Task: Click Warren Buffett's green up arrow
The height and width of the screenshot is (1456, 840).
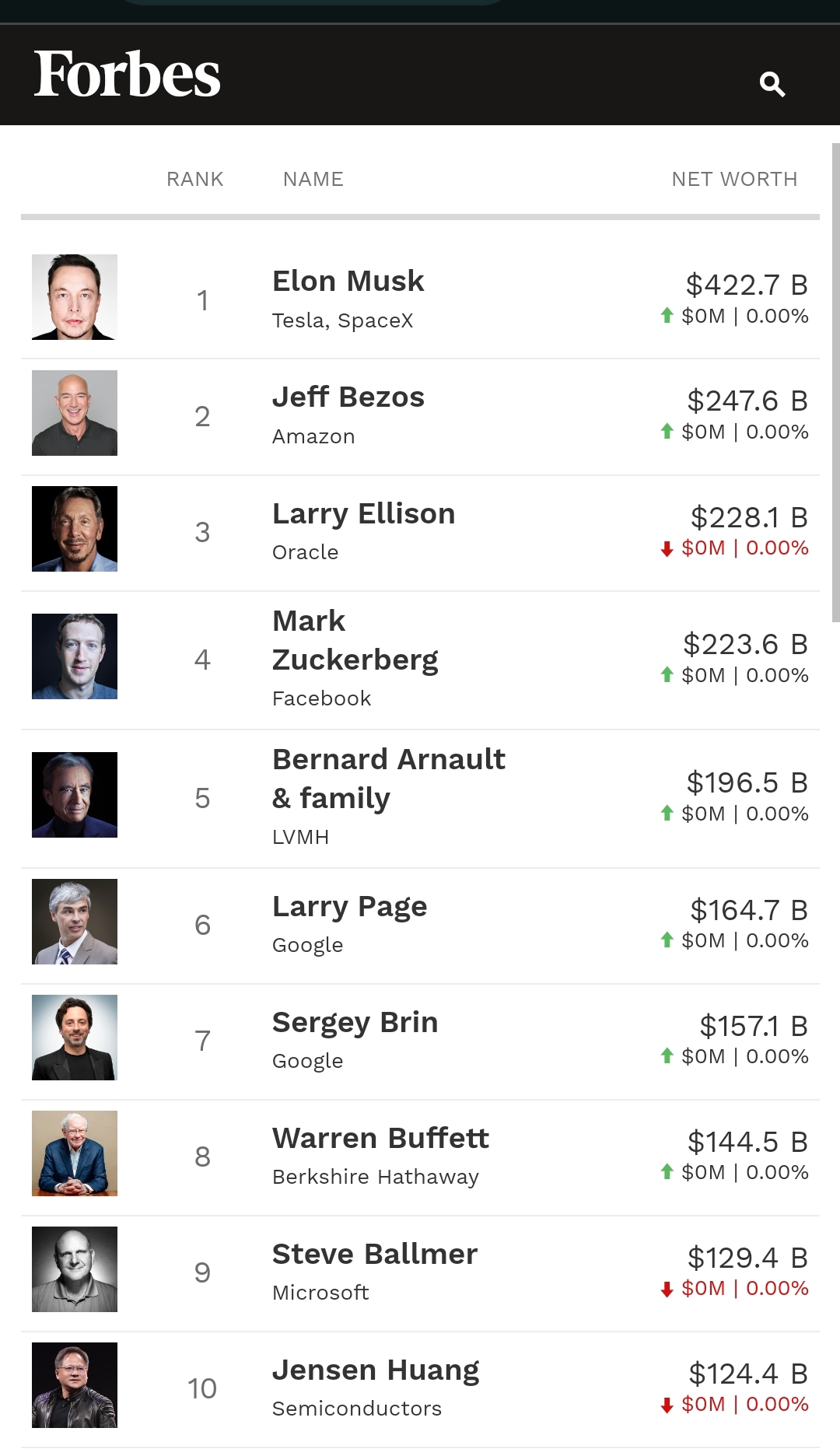Action: click(x=667, y=1171)
